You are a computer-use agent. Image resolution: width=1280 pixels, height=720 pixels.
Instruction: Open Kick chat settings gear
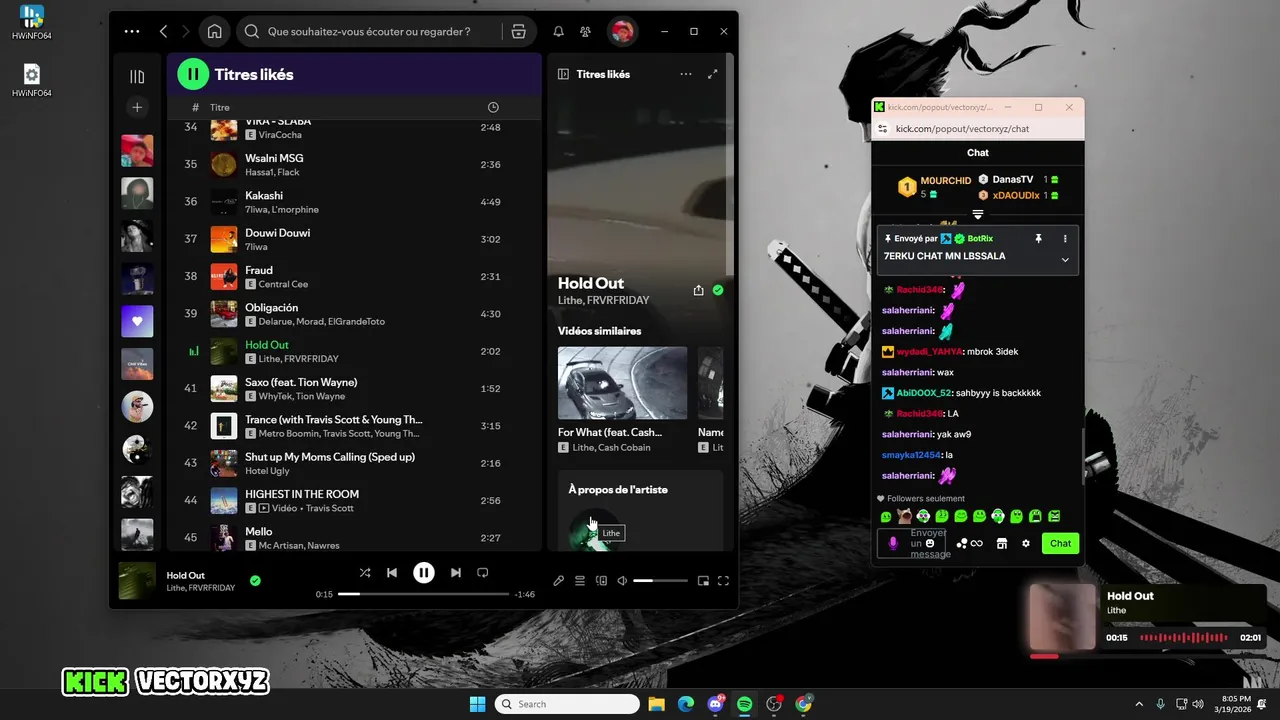click(x=1025, y=543)
